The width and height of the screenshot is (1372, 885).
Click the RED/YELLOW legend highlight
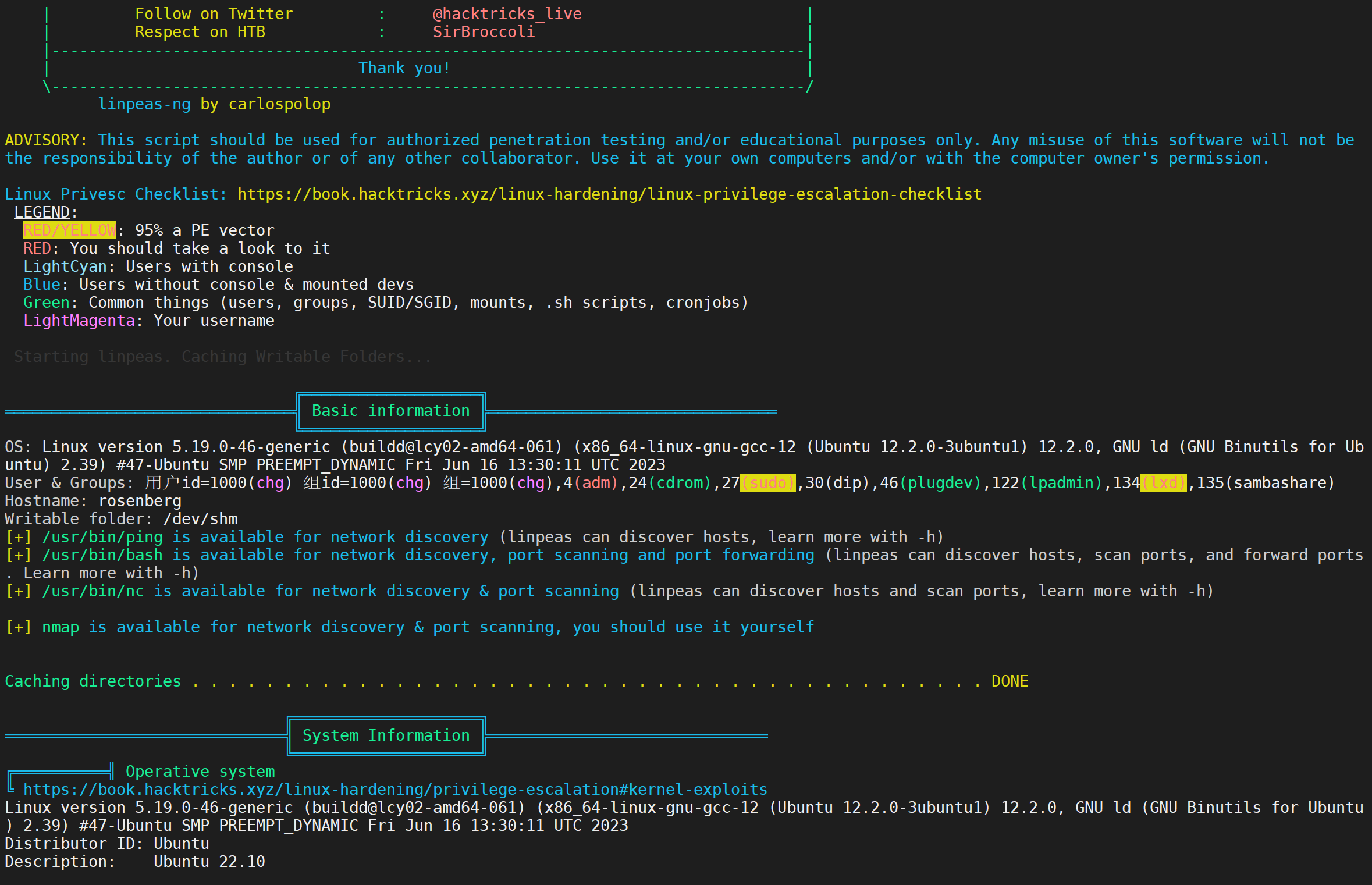69,230
